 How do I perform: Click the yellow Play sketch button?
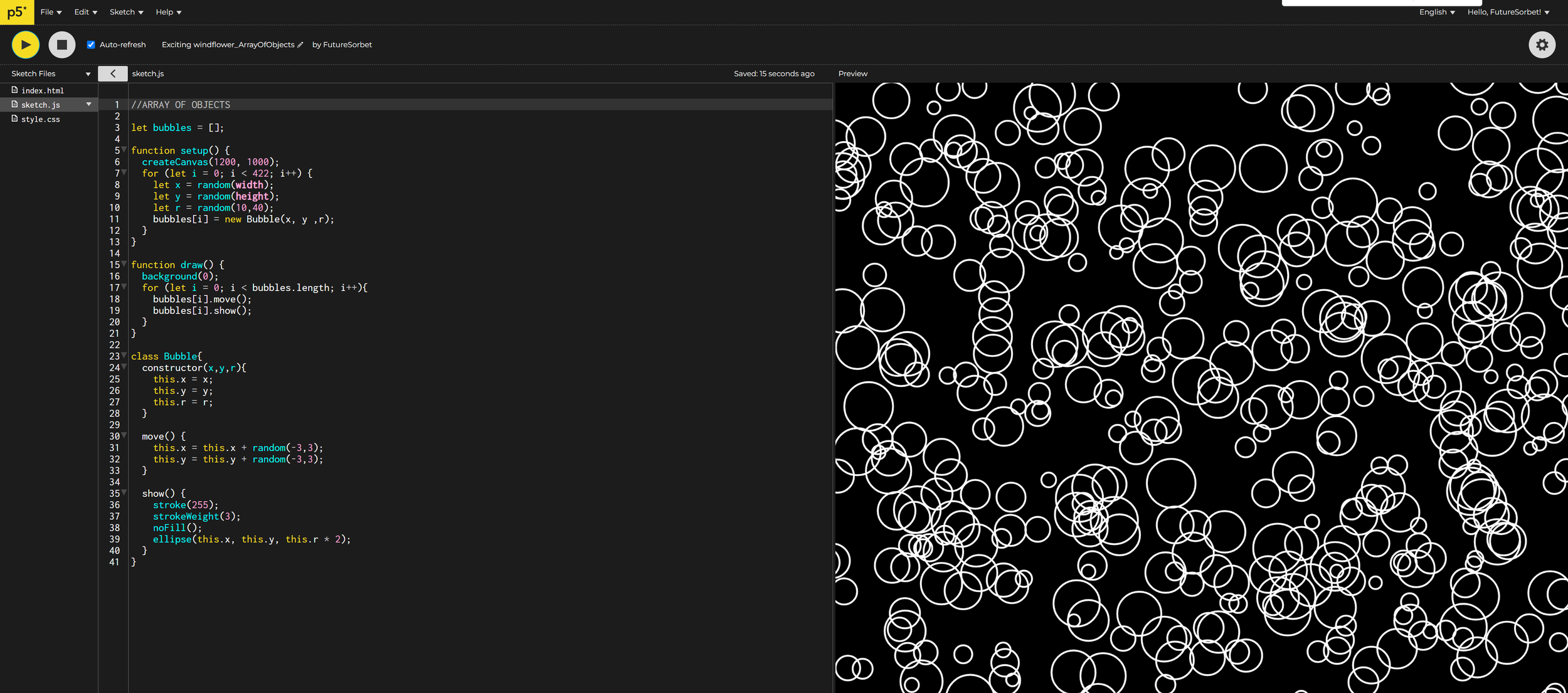[x=26, y=45]
